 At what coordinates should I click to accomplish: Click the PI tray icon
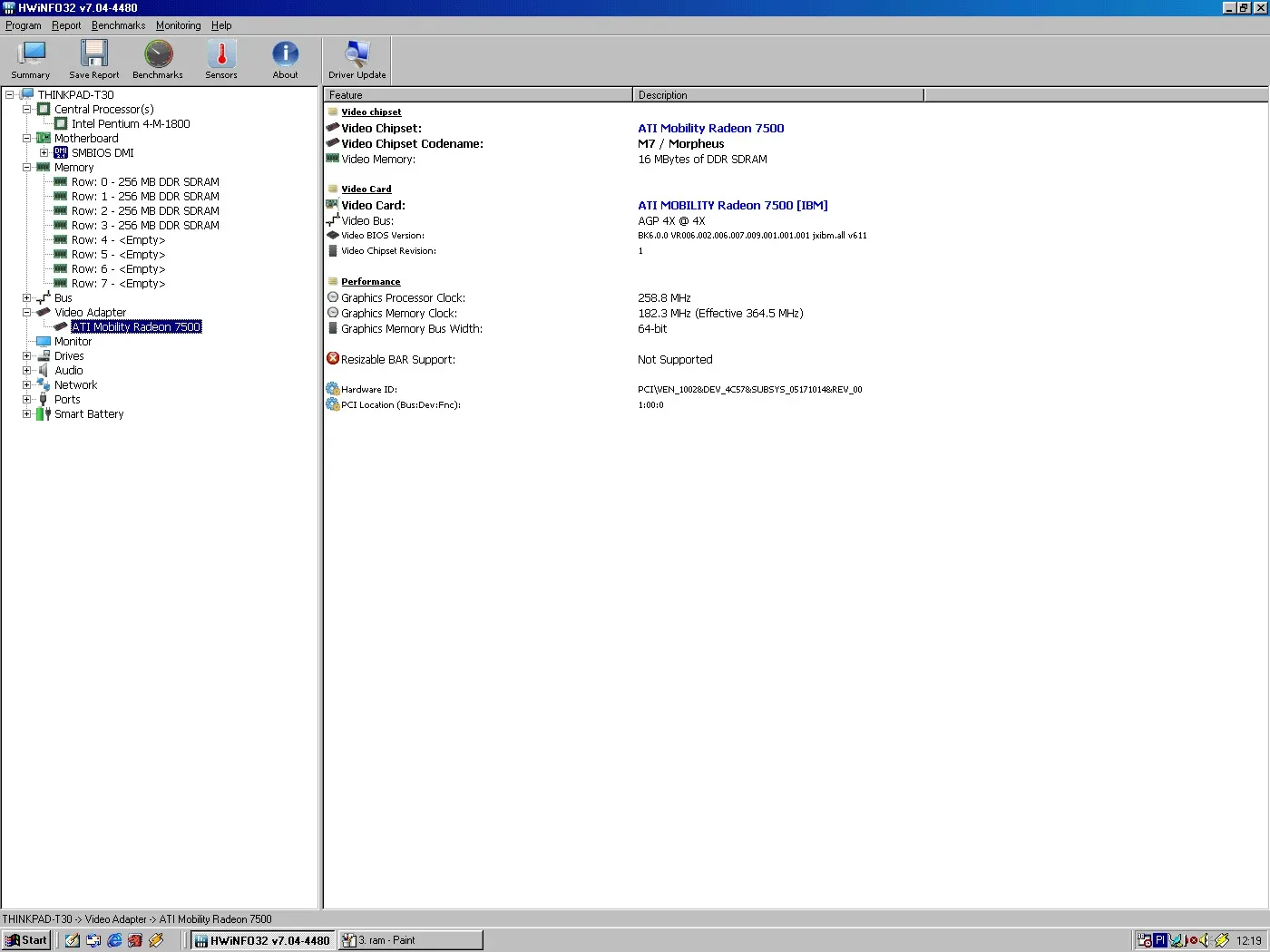pyautogui.click(x=1160, y=940)
